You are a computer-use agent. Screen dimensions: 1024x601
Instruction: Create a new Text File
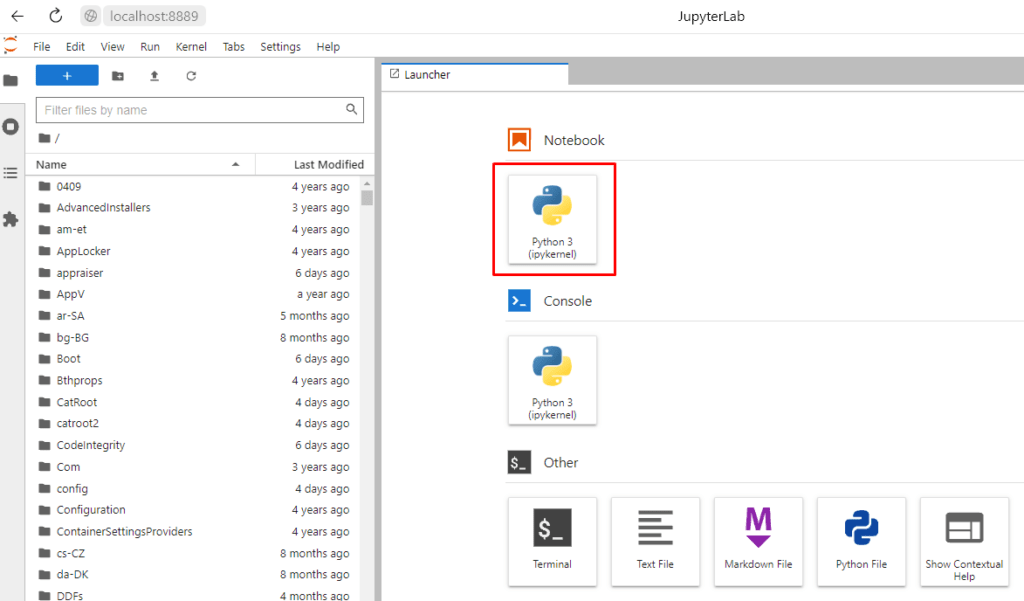click(655, 541)
